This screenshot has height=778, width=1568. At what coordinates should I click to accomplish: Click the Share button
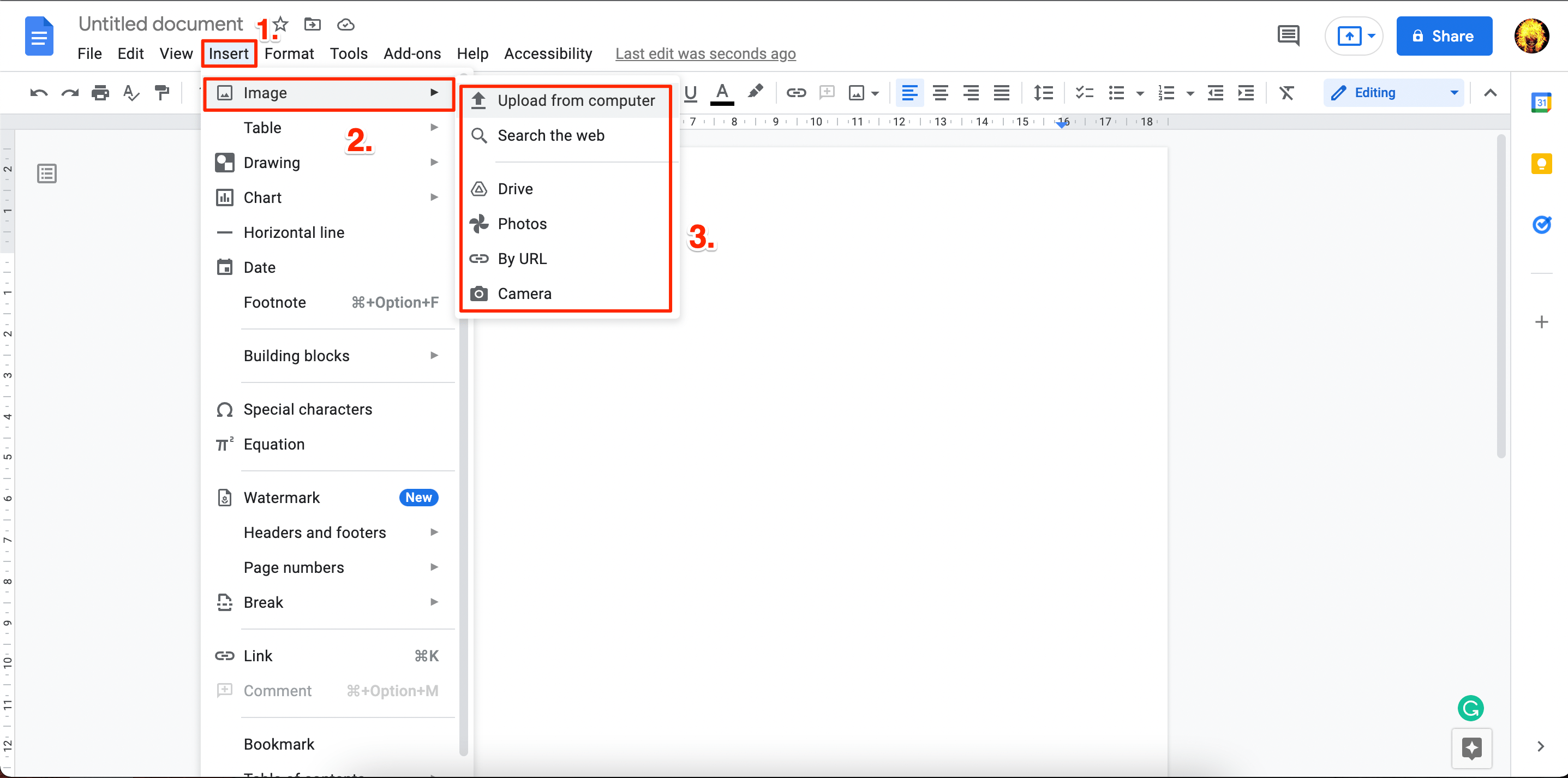(1441, 38)
